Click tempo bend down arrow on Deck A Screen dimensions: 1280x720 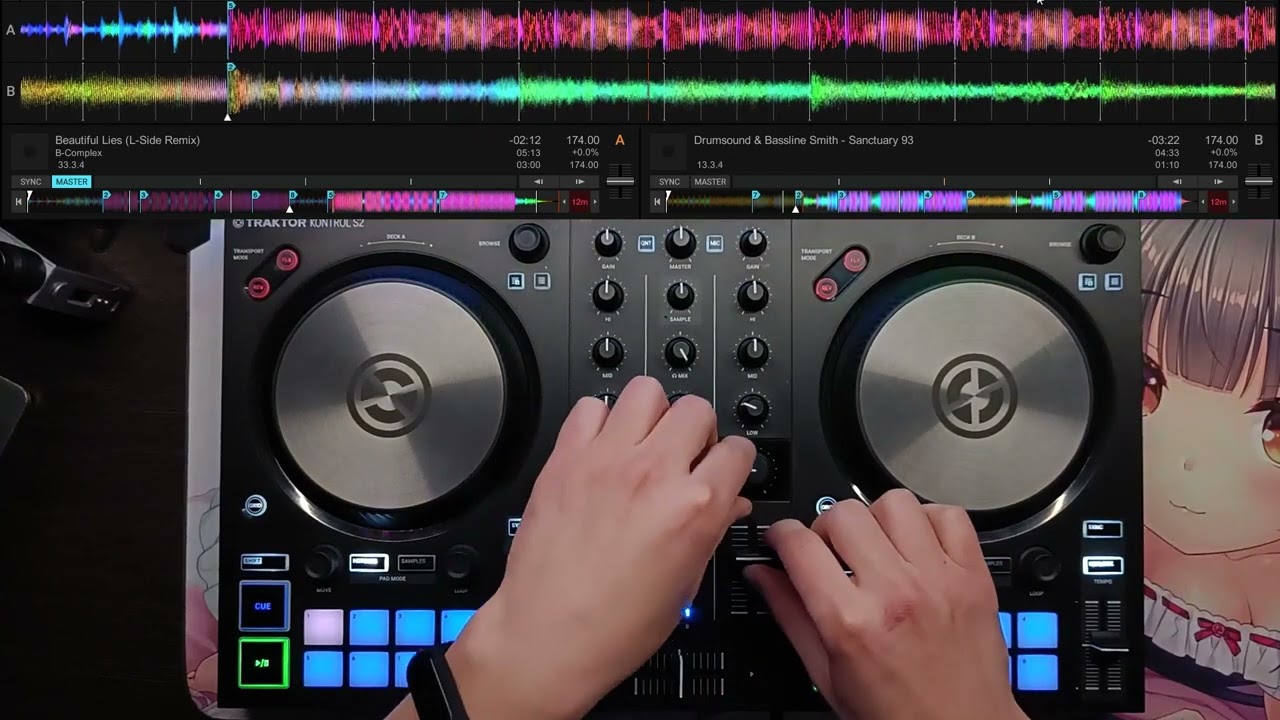(x=538, y=182)
